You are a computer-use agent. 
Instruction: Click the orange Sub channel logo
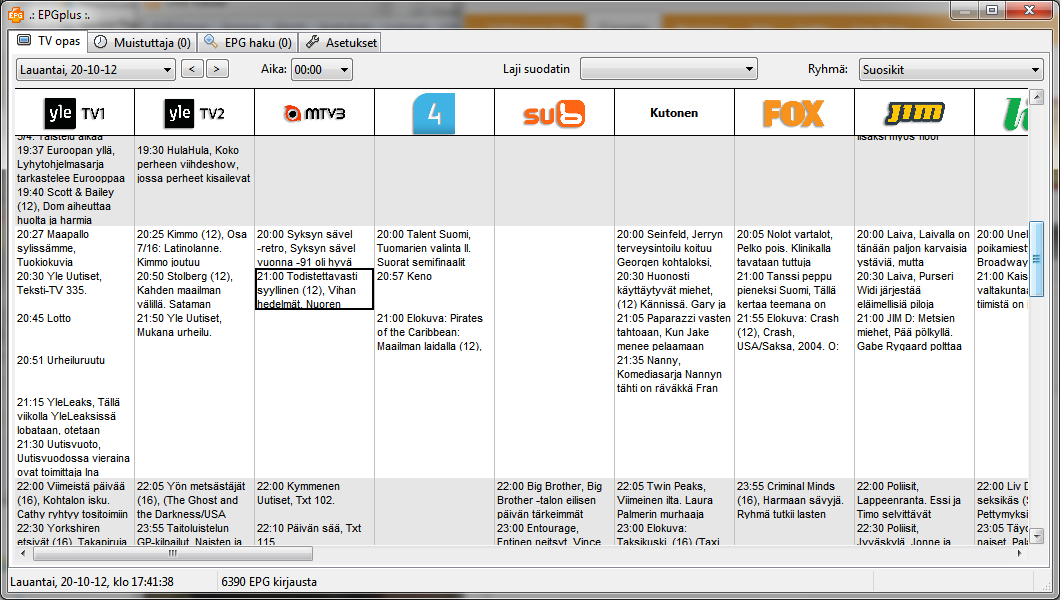coord(554,114)
